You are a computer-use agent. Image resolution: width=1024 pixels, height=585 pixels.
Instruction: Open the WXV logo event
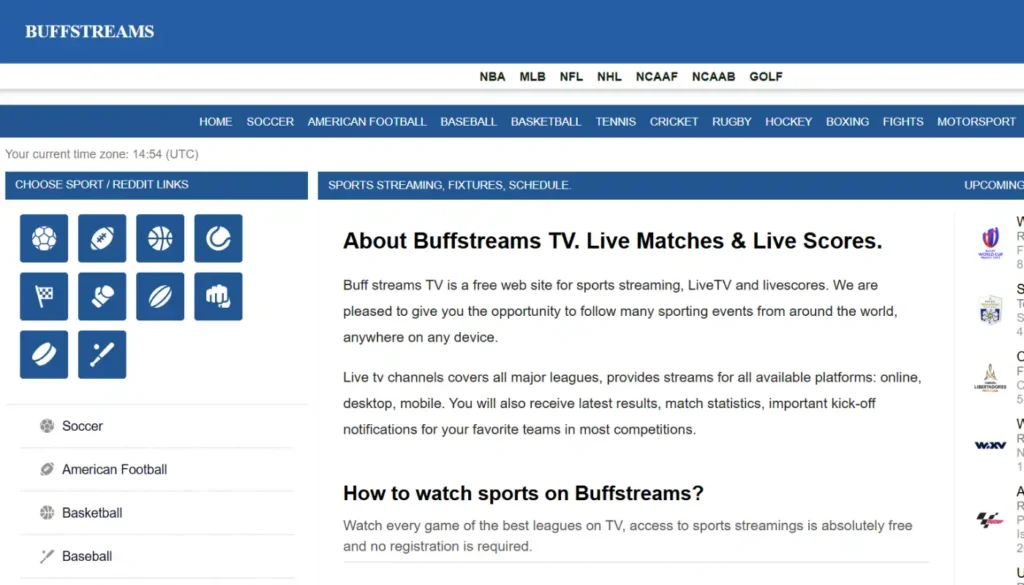(x=991, y=445)
